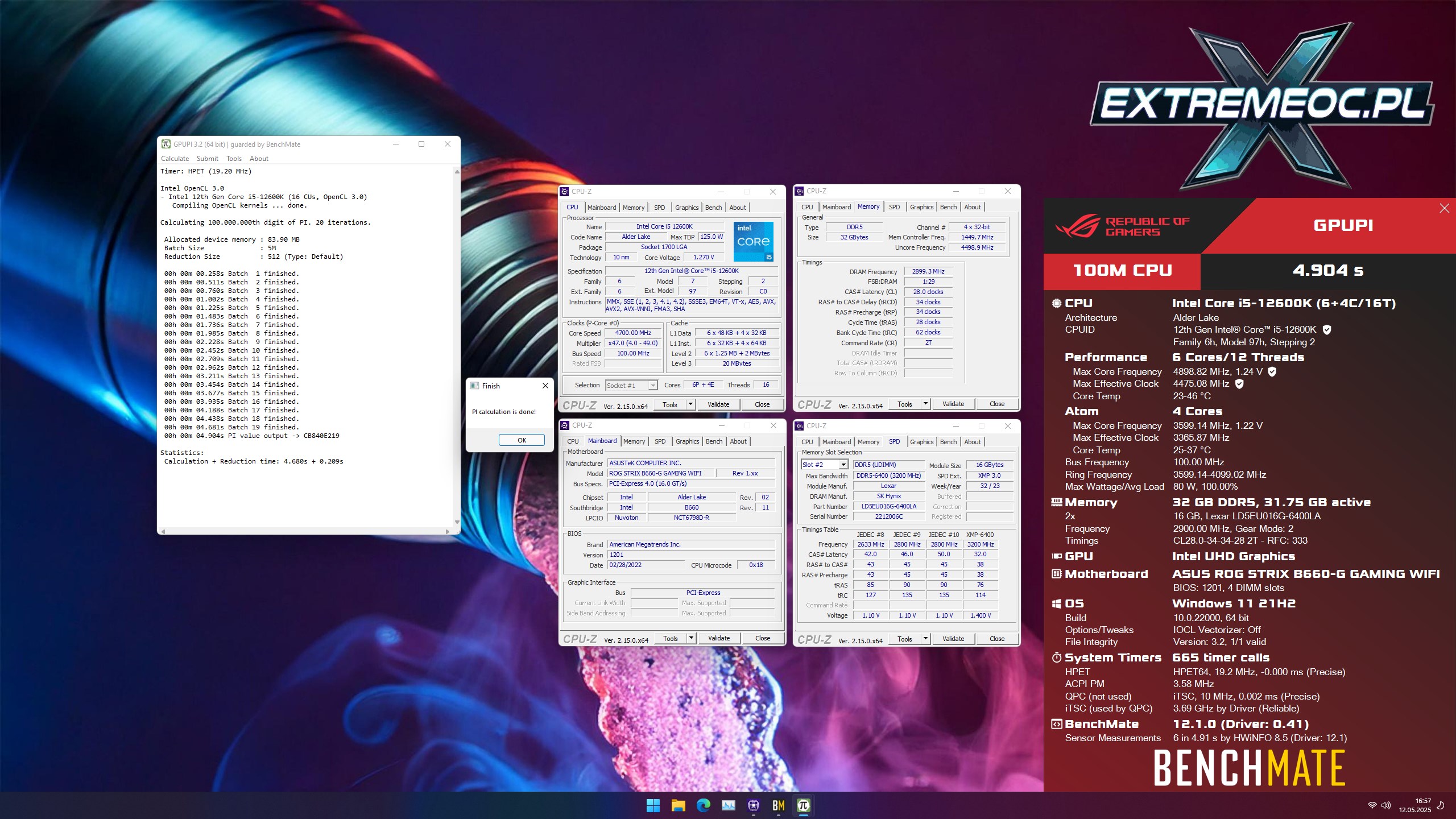Click the CPU-Z icon in SPD window title bar
Screen dimensions: 1456x819
[799, 426]
